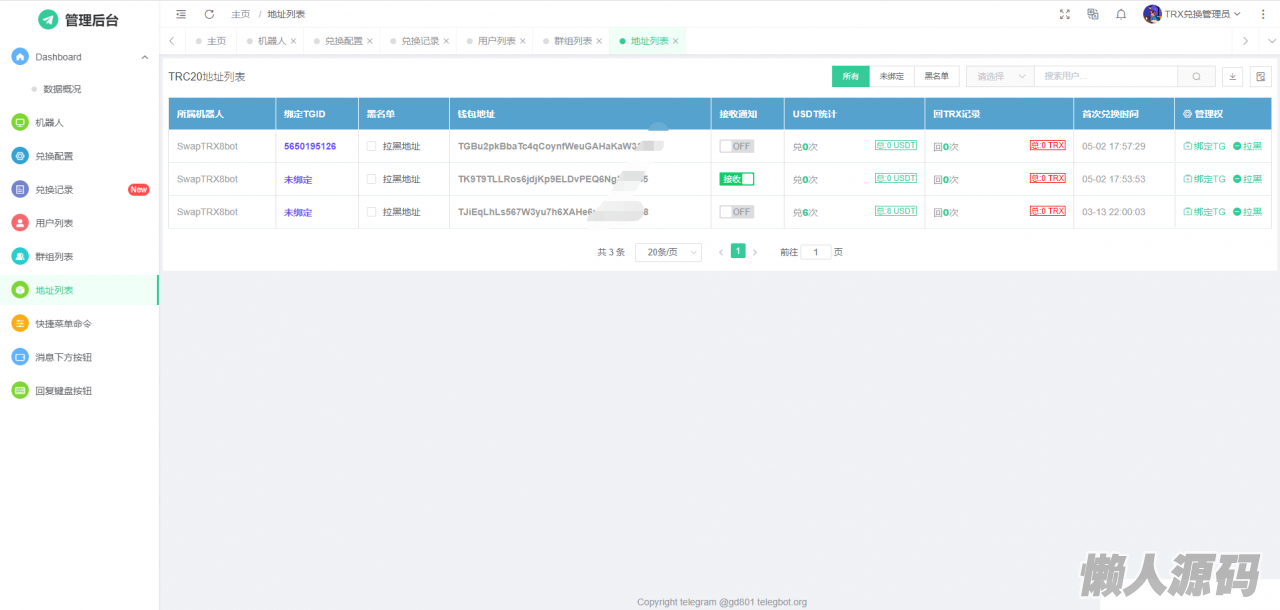Click the 搜索用户 search input field
The image size is (1280, 610).
pyautogui.click(x=1104, y=76)
